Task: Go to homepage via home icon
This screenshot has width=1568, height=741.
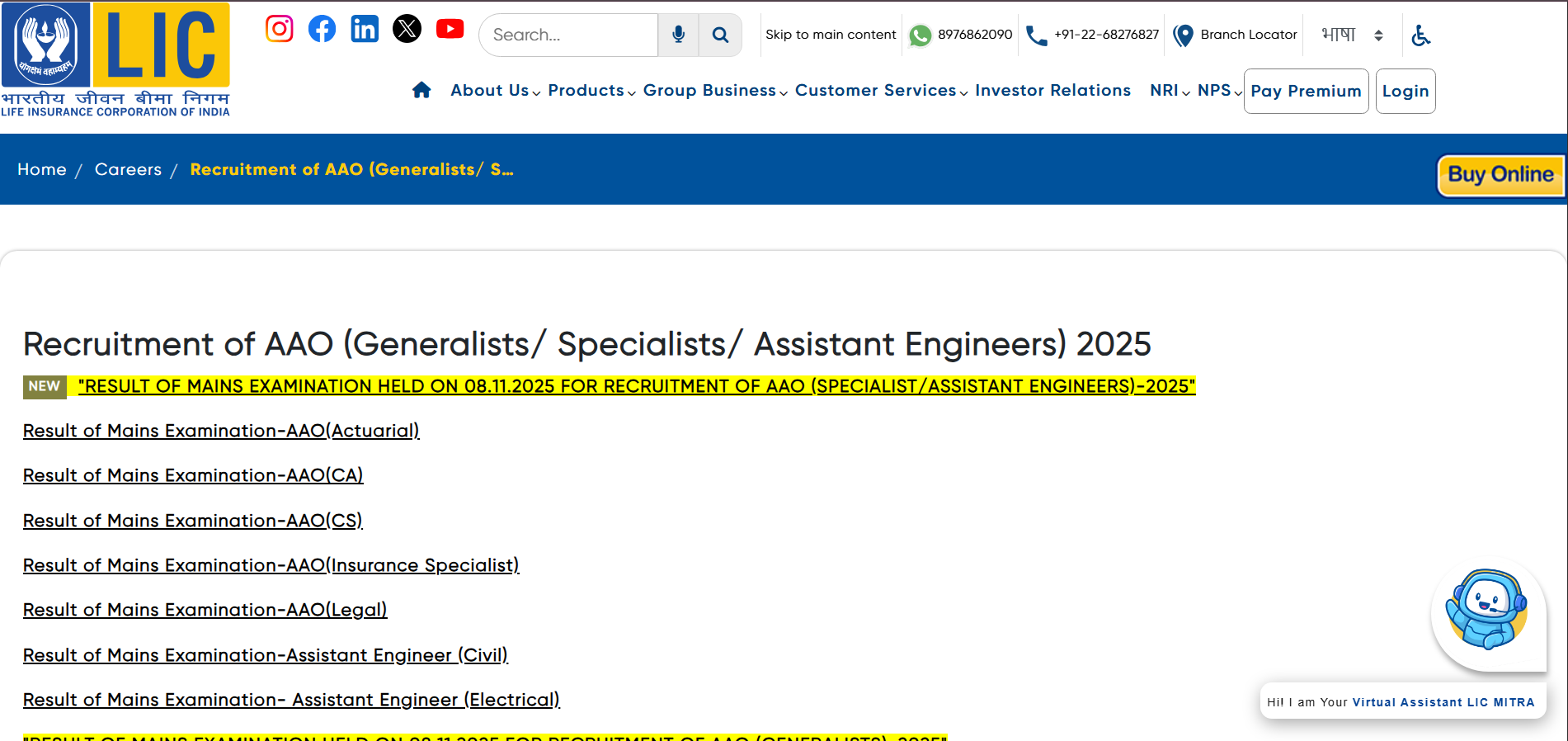Action: (x=421, y=90)
